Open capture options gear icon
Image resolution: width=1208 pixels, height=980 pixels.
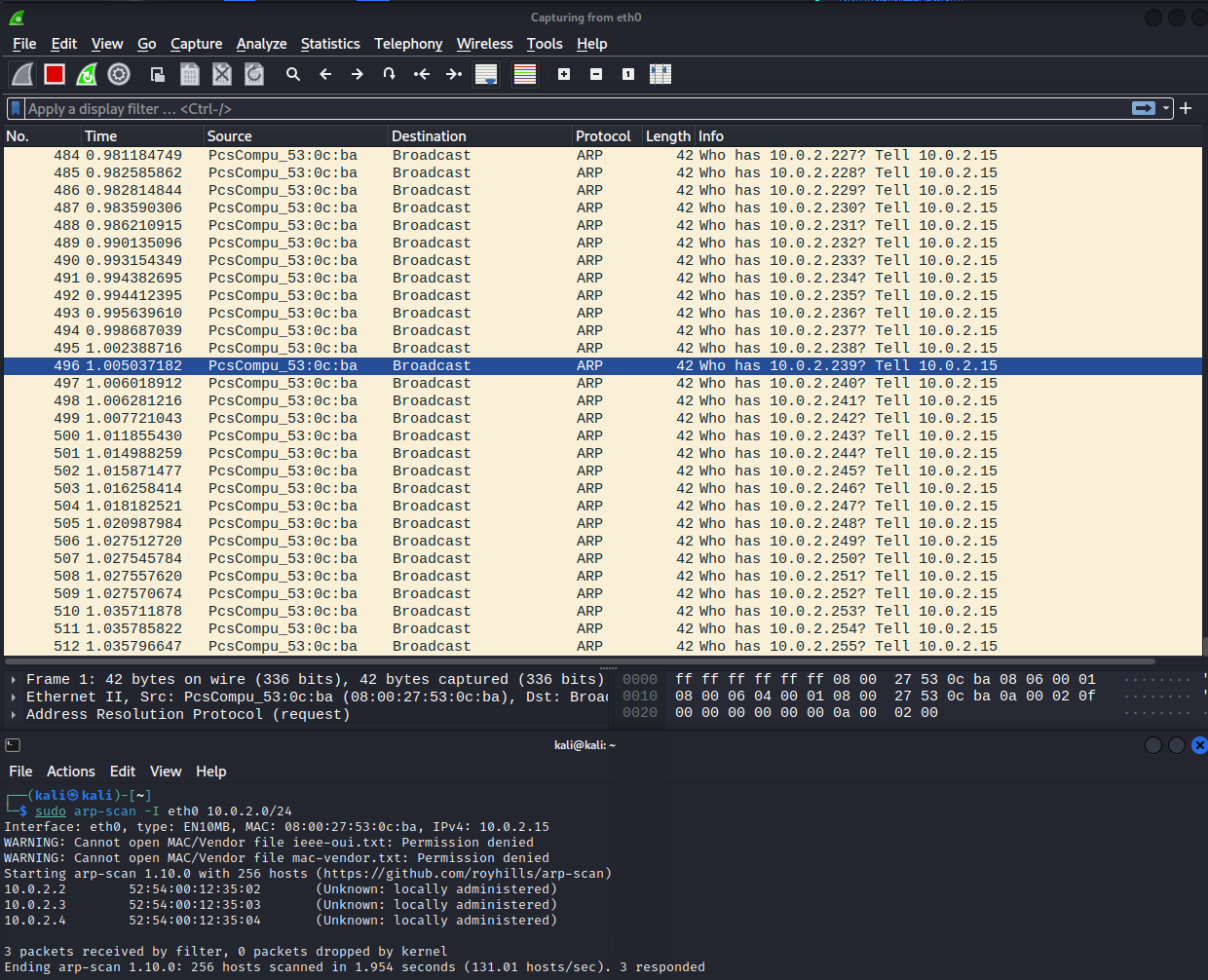tap(119, 74)
